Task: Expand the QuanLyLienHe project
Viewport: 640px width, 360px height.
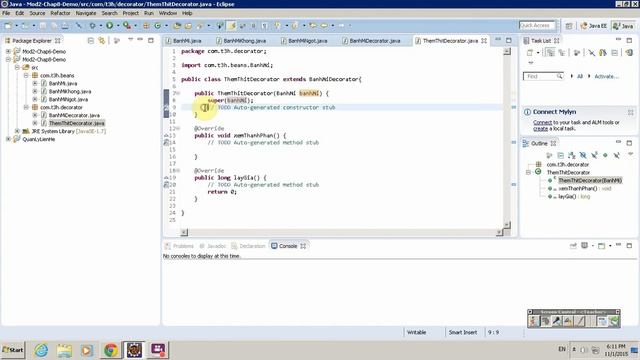Action: pos(8,139)
